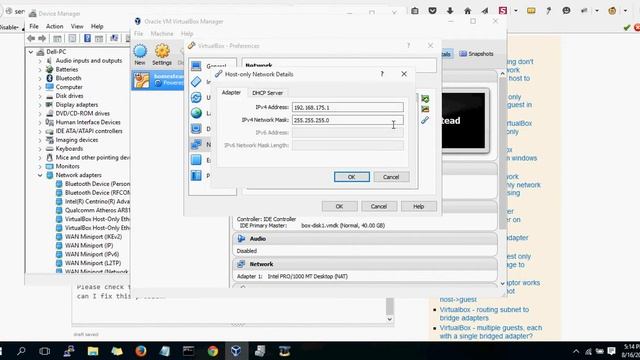
Task: Click the VM preview thumbnail
Action: 464,120
